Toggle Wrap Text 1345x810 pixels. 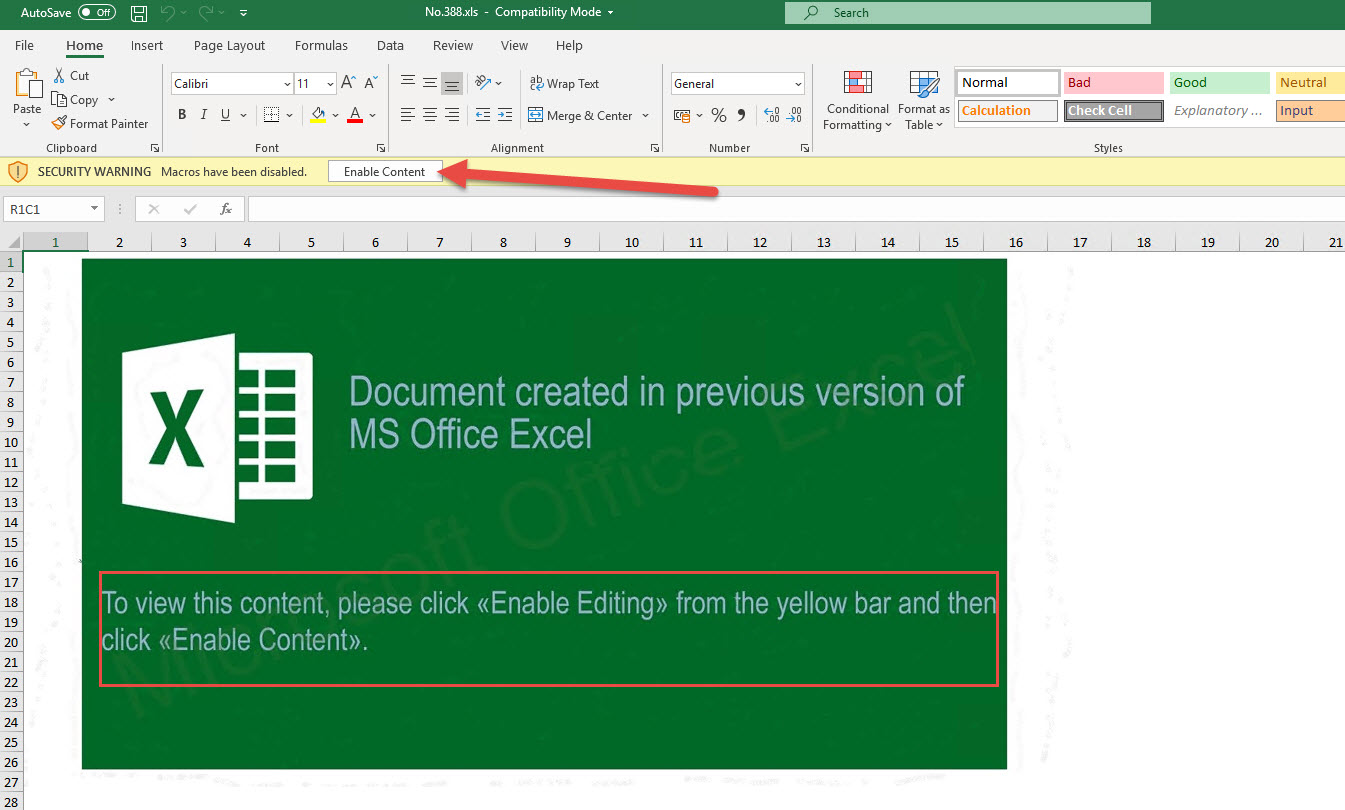click(x=564, y=84)
